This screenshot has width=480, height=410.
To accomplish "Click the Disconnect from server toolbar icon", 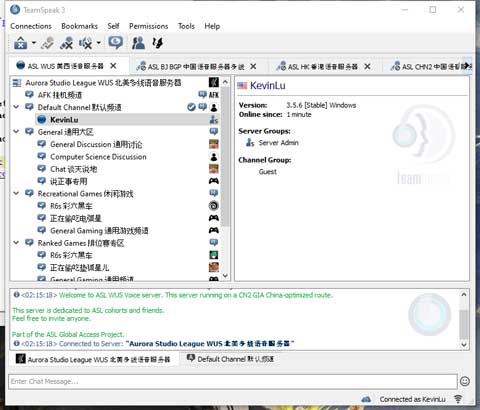I will pyautogui.click(x=48, y=43).
